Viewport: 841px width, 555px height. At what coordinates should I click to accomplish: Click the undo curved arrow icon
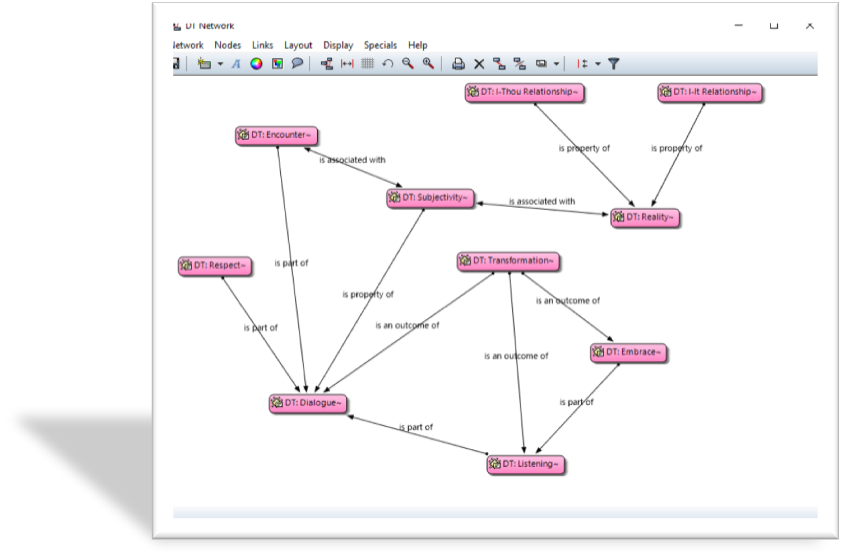tap(387, 64)
